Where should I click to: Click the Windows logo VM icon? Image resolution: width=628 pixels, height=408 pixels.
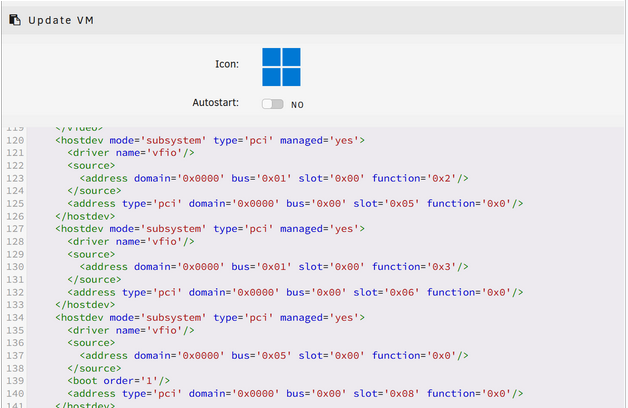click(x=281, y=67)
